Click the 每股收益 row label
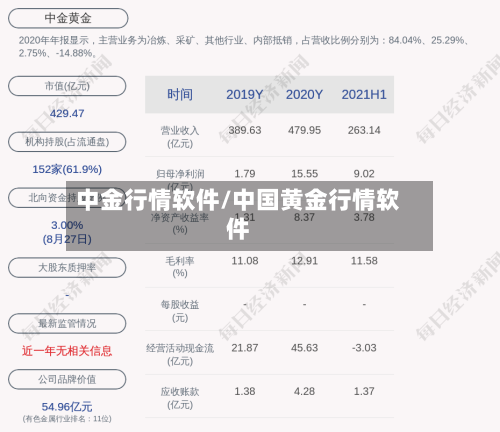Image resolution: width=500 pixels, height=432 pixels. coord(180,311)
